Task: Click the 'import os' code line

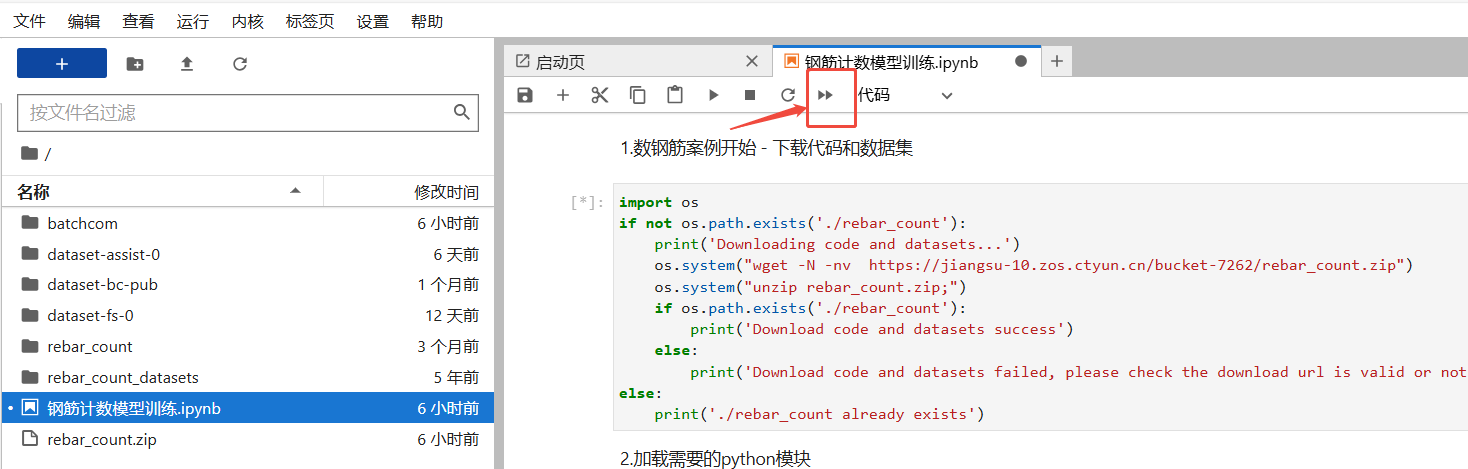Action: 659,202
